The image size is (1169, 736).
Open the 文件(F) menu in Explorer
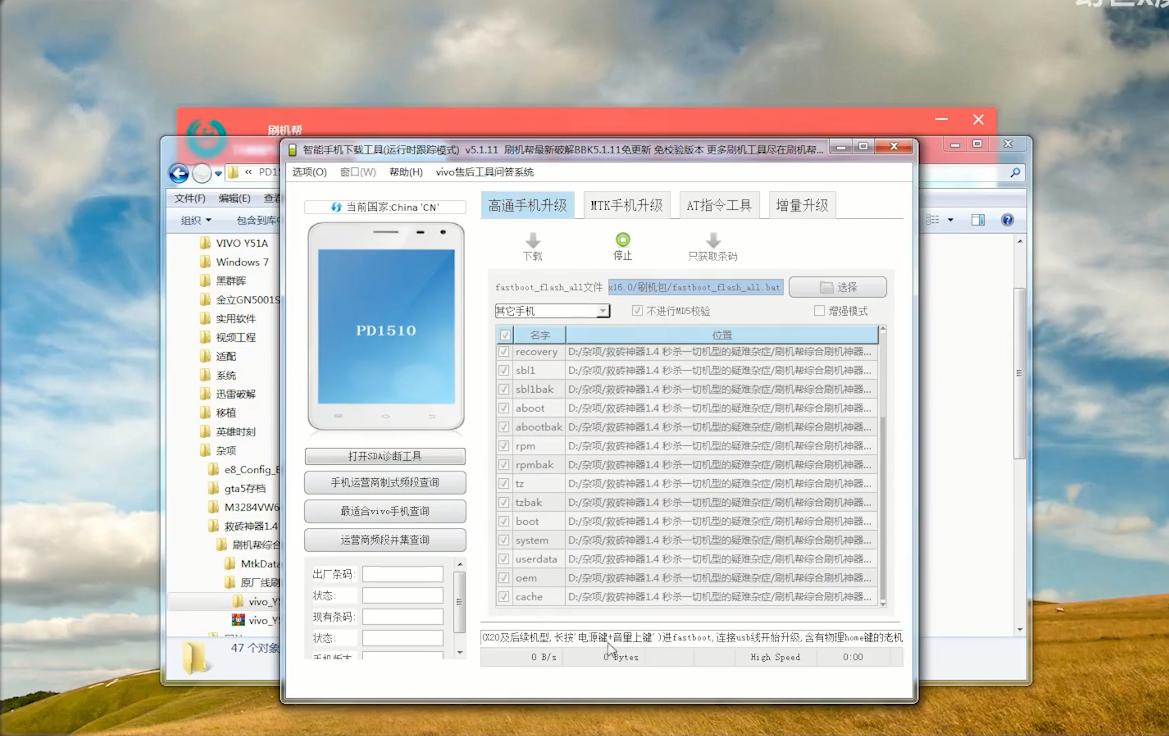point(189,198)
